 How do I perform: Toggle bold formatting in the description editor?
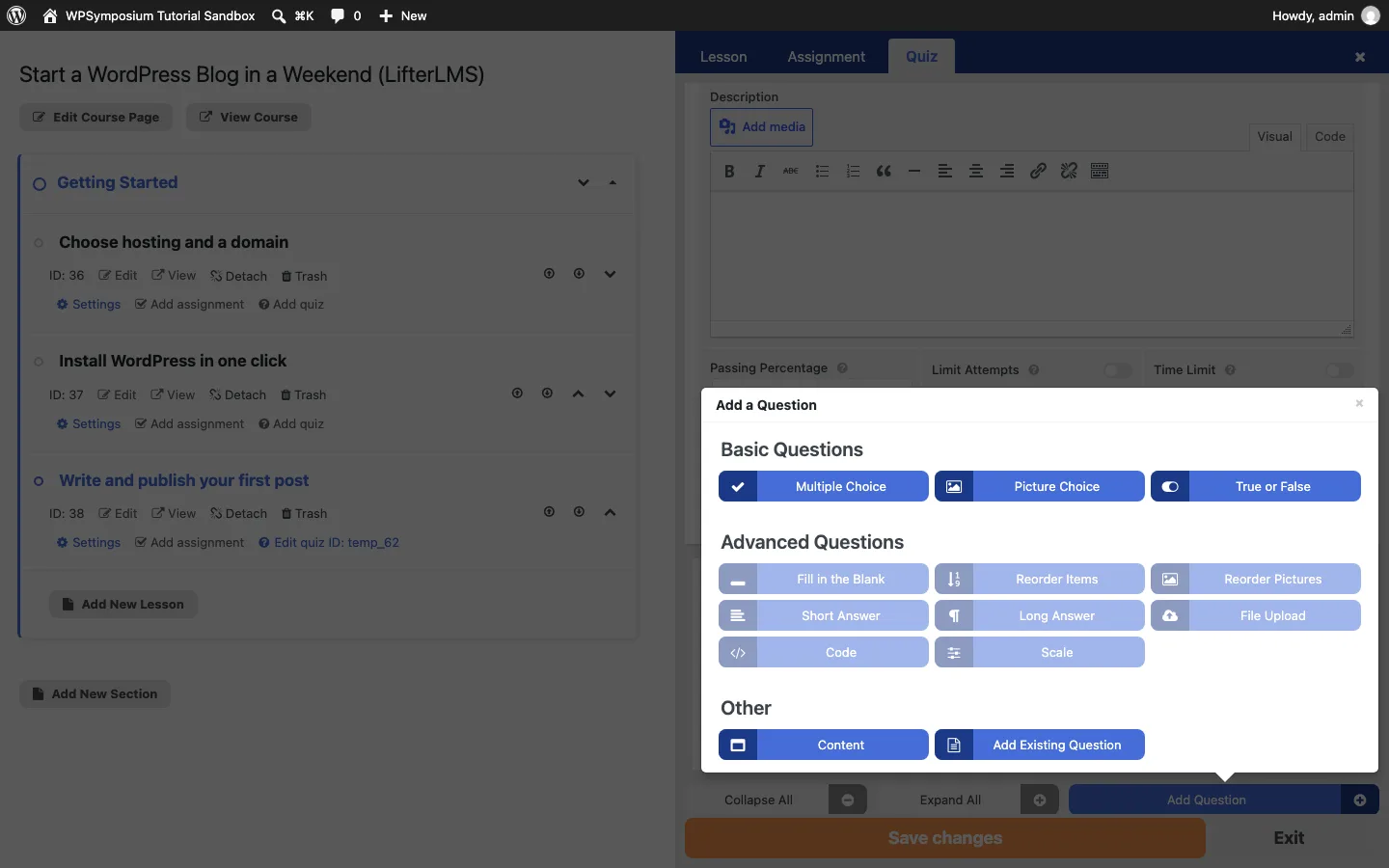pos(729,171)
